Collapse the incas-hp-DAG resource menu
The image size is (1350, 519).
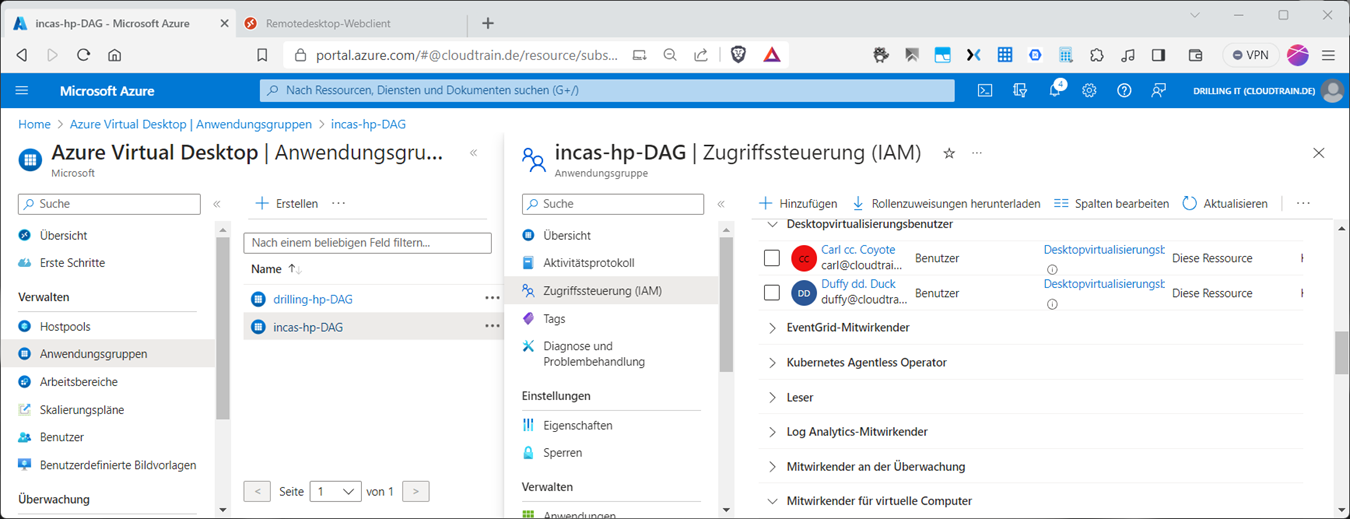721,204
